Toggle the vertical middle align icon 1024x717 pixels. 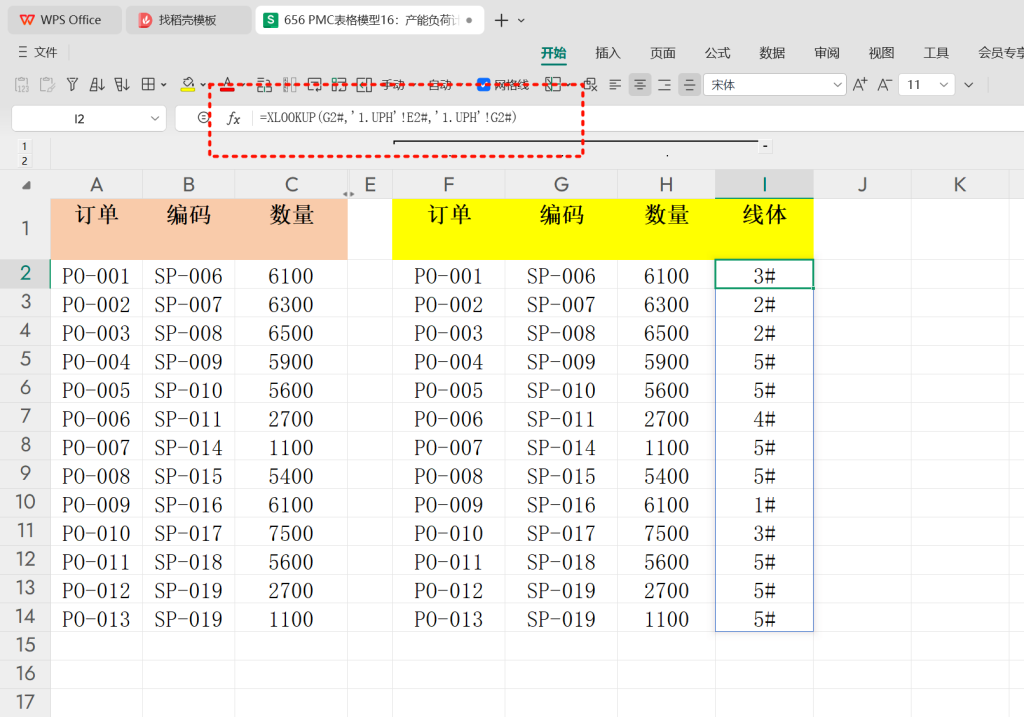point(689,84)
